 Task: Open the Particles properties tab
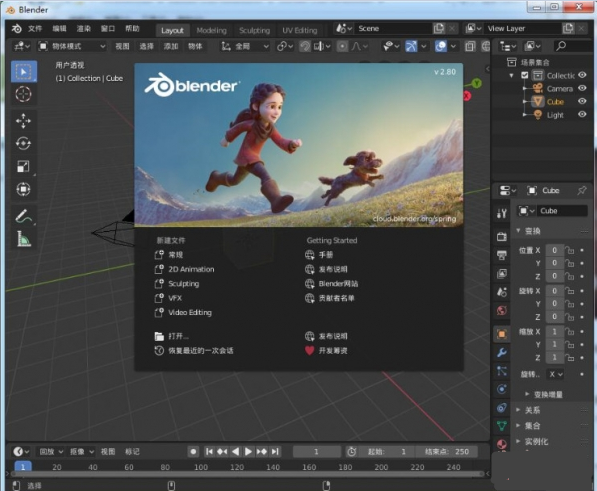click(502, 371)
